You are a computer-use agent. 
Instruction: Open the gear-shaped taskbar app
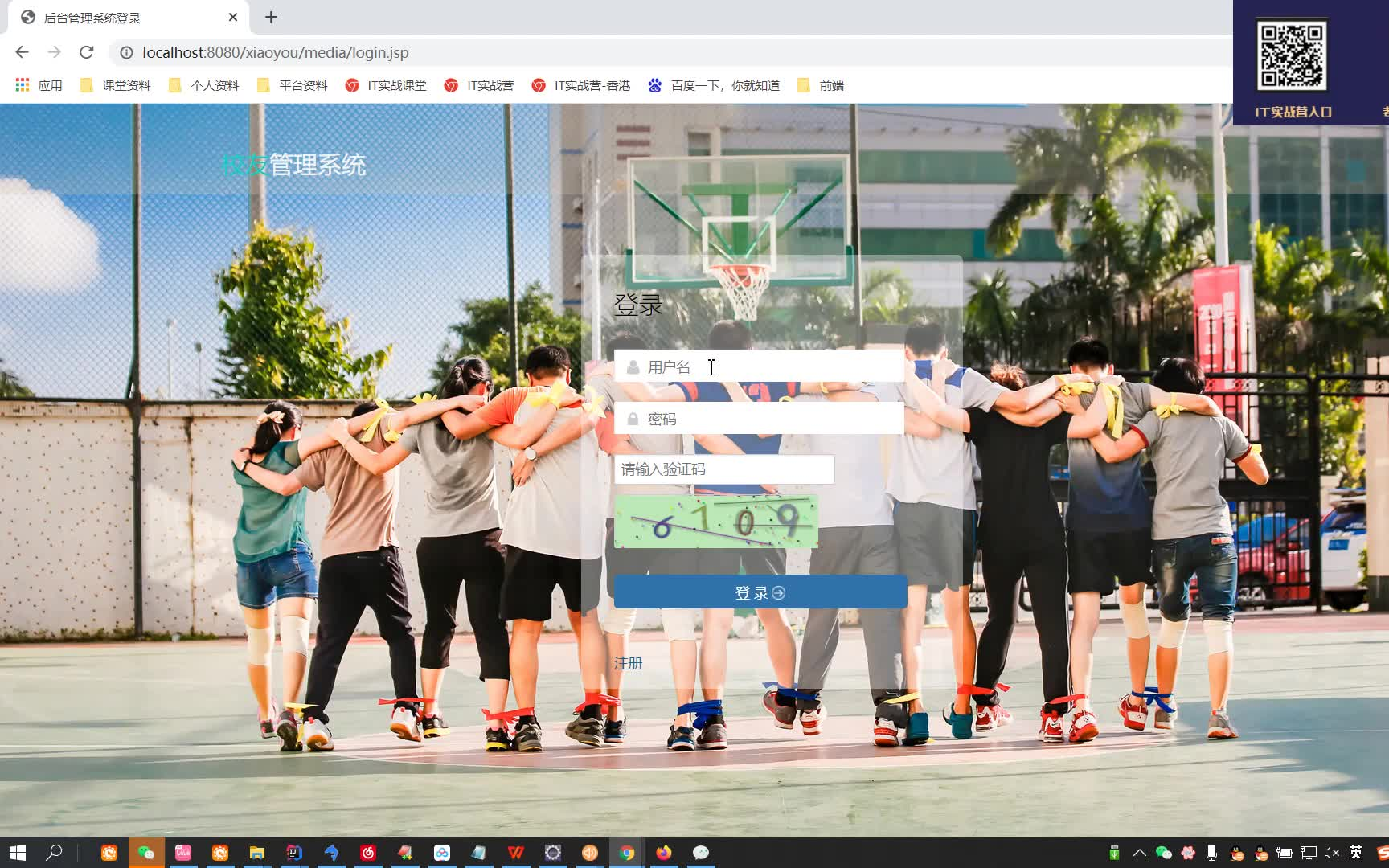[553, 853]
